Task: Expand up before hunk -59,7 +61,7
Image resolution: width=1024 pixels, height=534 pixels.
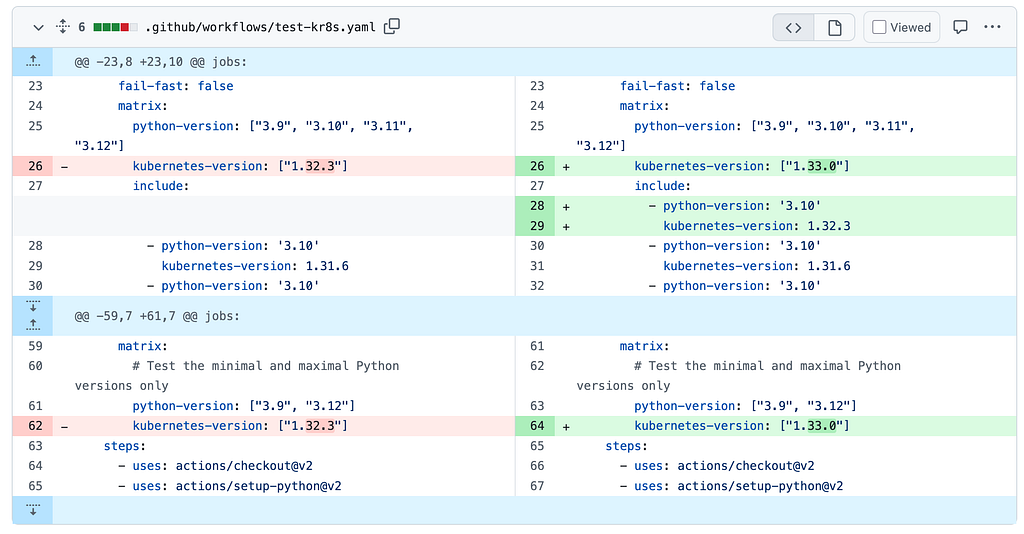Action: (x=33, y=325)
